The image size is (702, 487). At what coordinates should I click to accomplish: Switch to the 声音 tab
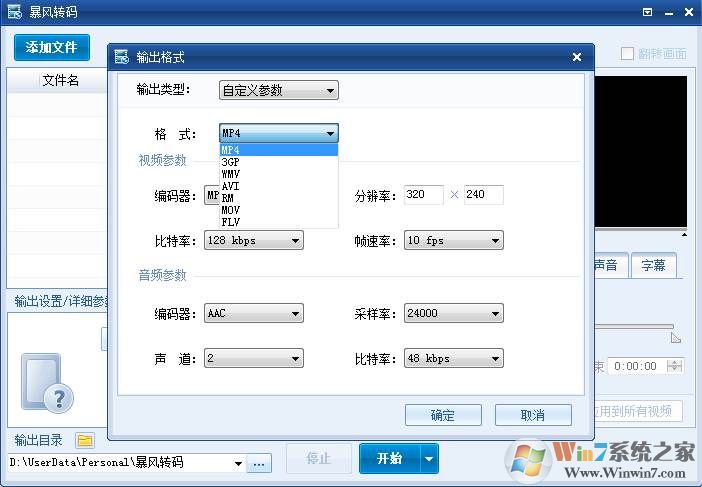[x=611, y=265]
